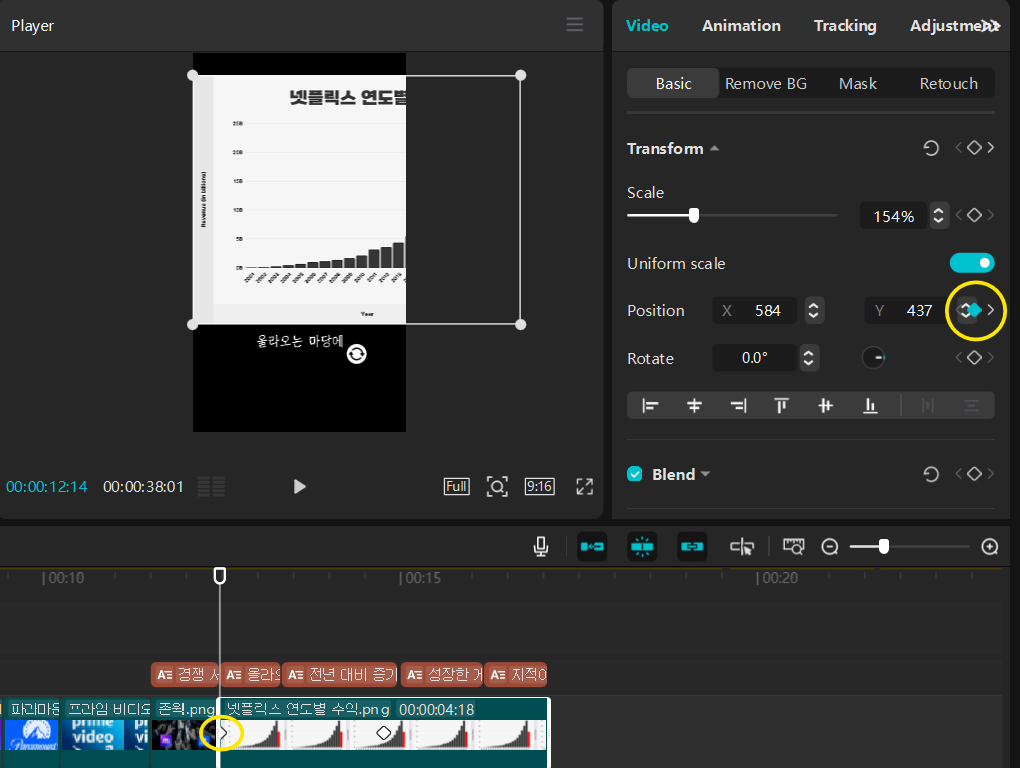Collapse the Transform section
The image size is (1020, 768).
(x=714, y=148)
